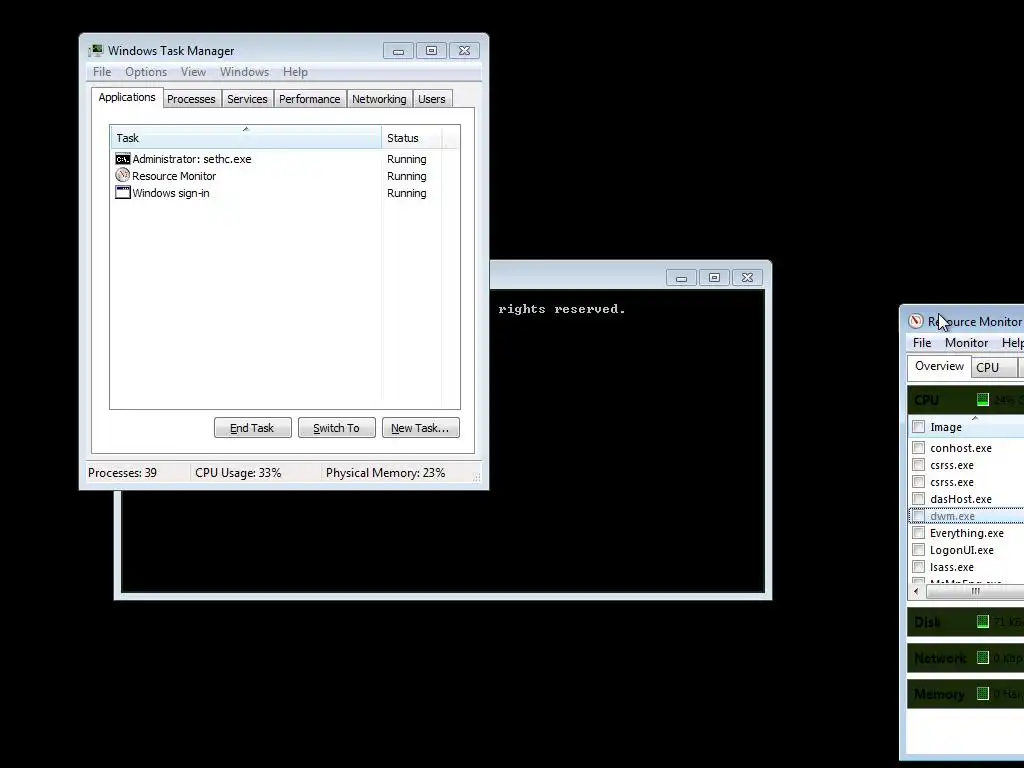Viewport: 1024px width, 768px height.
Task: Click the Physical Memory: 23% status entry
Action: pyautogui.click(x=385, y=473)
